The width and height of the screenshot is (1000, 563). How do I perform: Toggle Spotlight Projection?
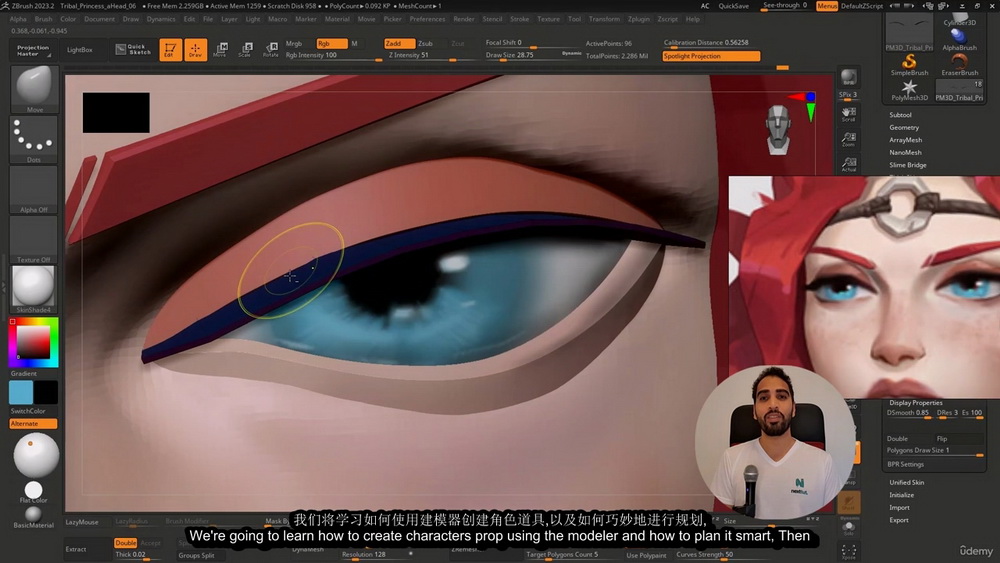[711, 56]
